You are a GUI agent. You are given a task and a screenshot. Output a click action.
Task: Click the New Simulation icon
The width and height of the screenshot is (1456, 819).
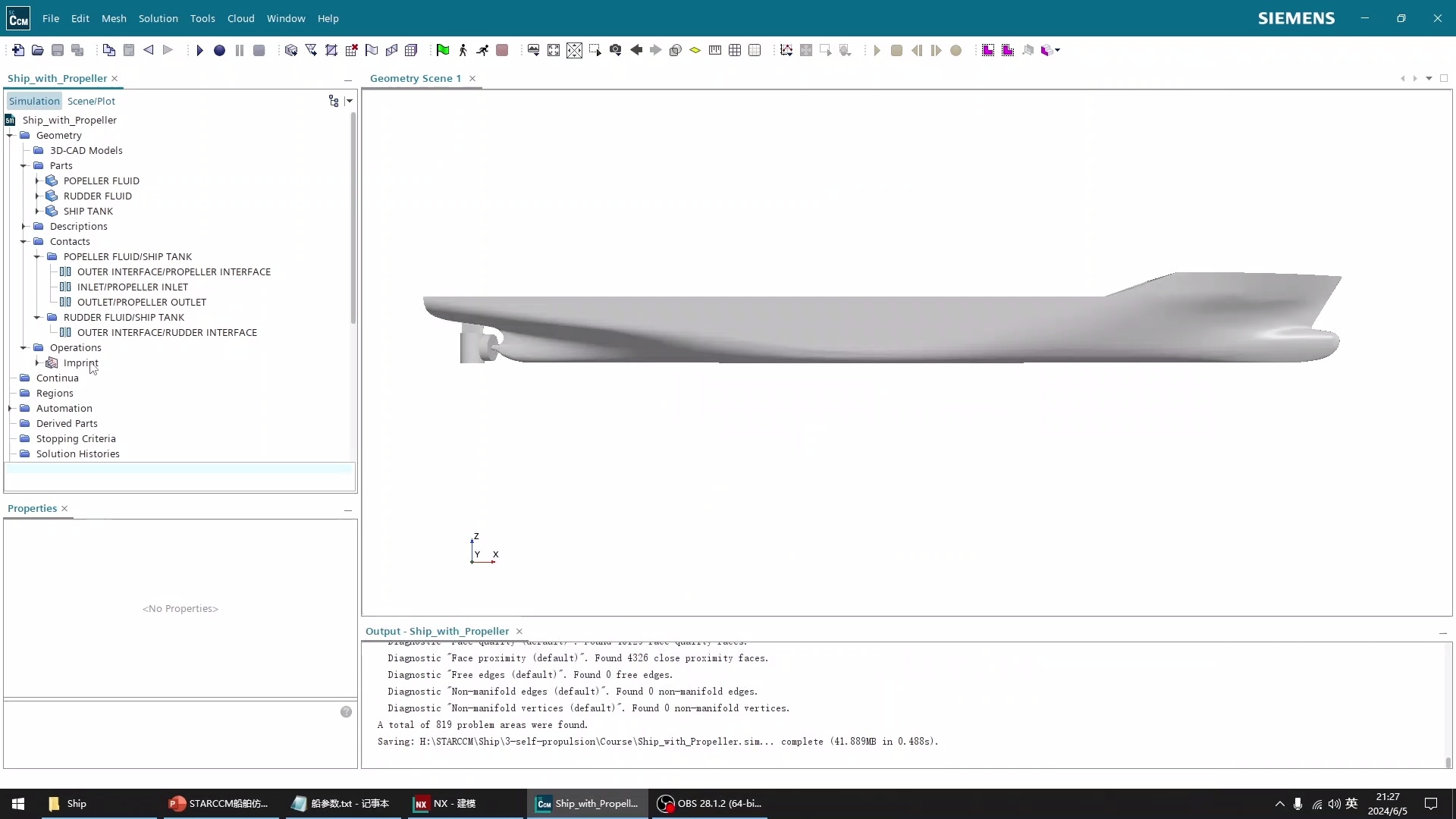(17, 50)
